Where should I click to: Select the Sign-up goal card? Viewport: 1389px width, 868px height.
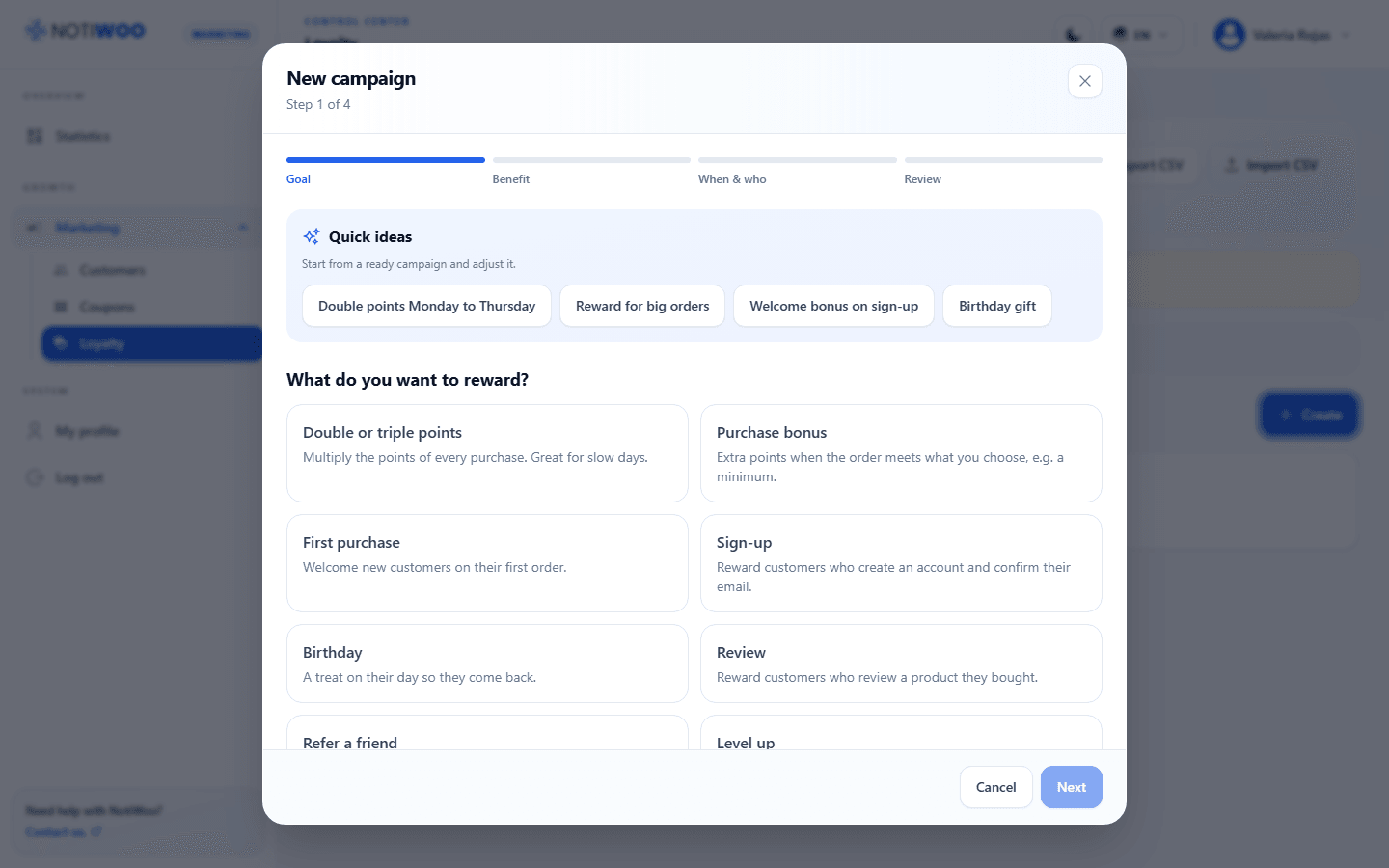(901, 563)
